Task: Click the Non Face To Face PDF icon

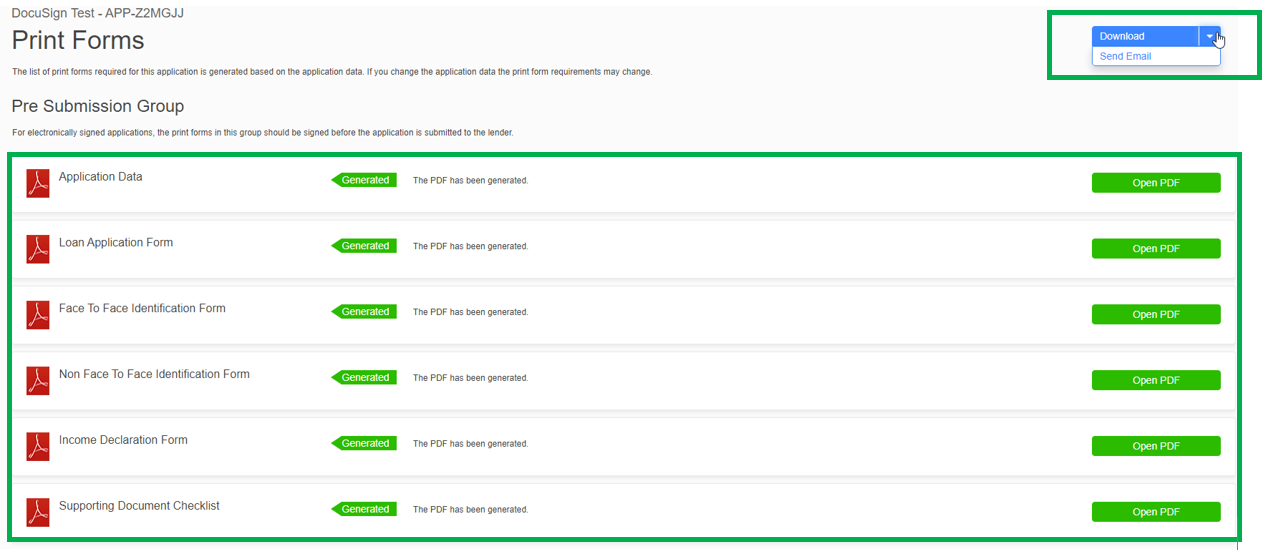Action: (38, 380)
